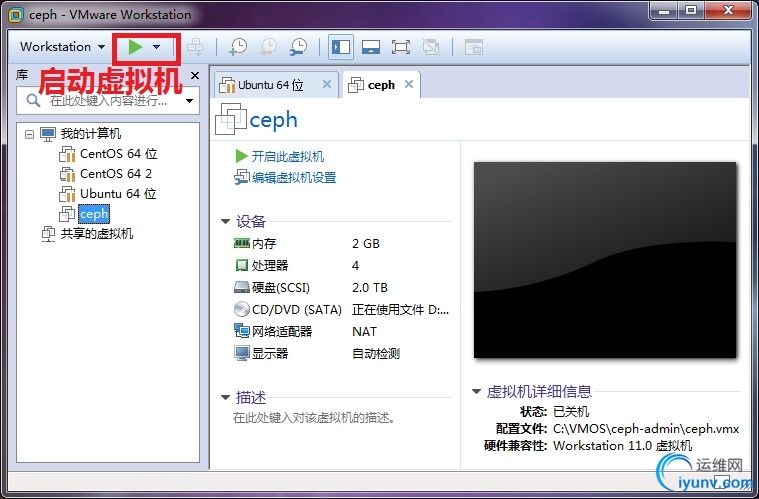759x499 pixels.
Task: Open the library search filter dropdown
Action: (x=190, y=101)
